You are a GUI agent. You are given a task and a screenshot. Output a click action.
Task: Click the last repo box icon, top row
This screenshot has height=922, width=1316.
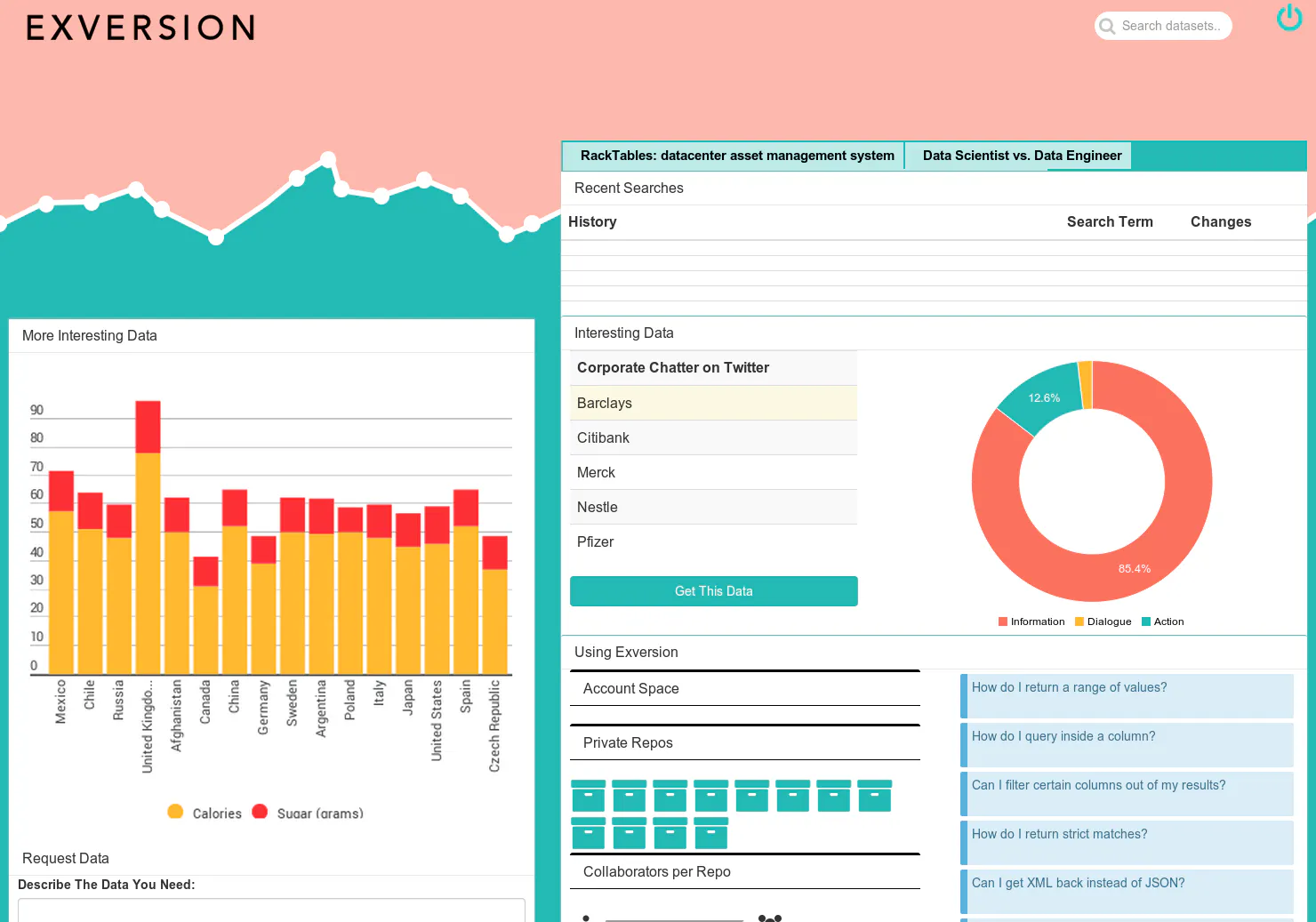pyautogui.click(x=875, y=796)
